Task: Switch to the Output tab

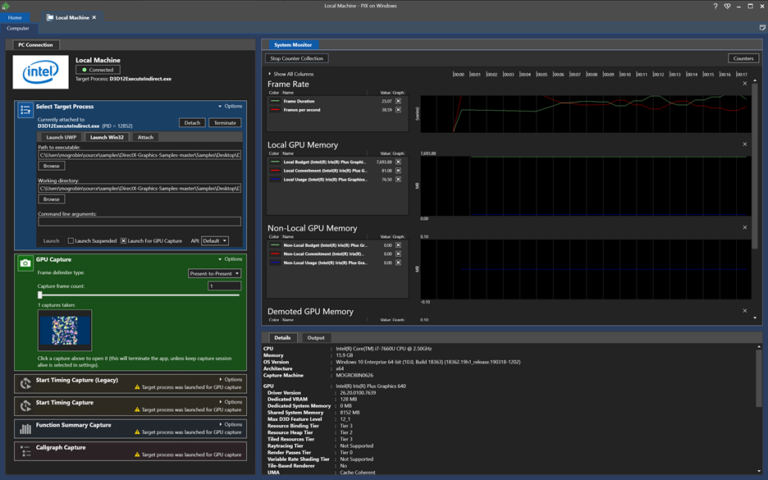Action: click(x=316, y=337)
